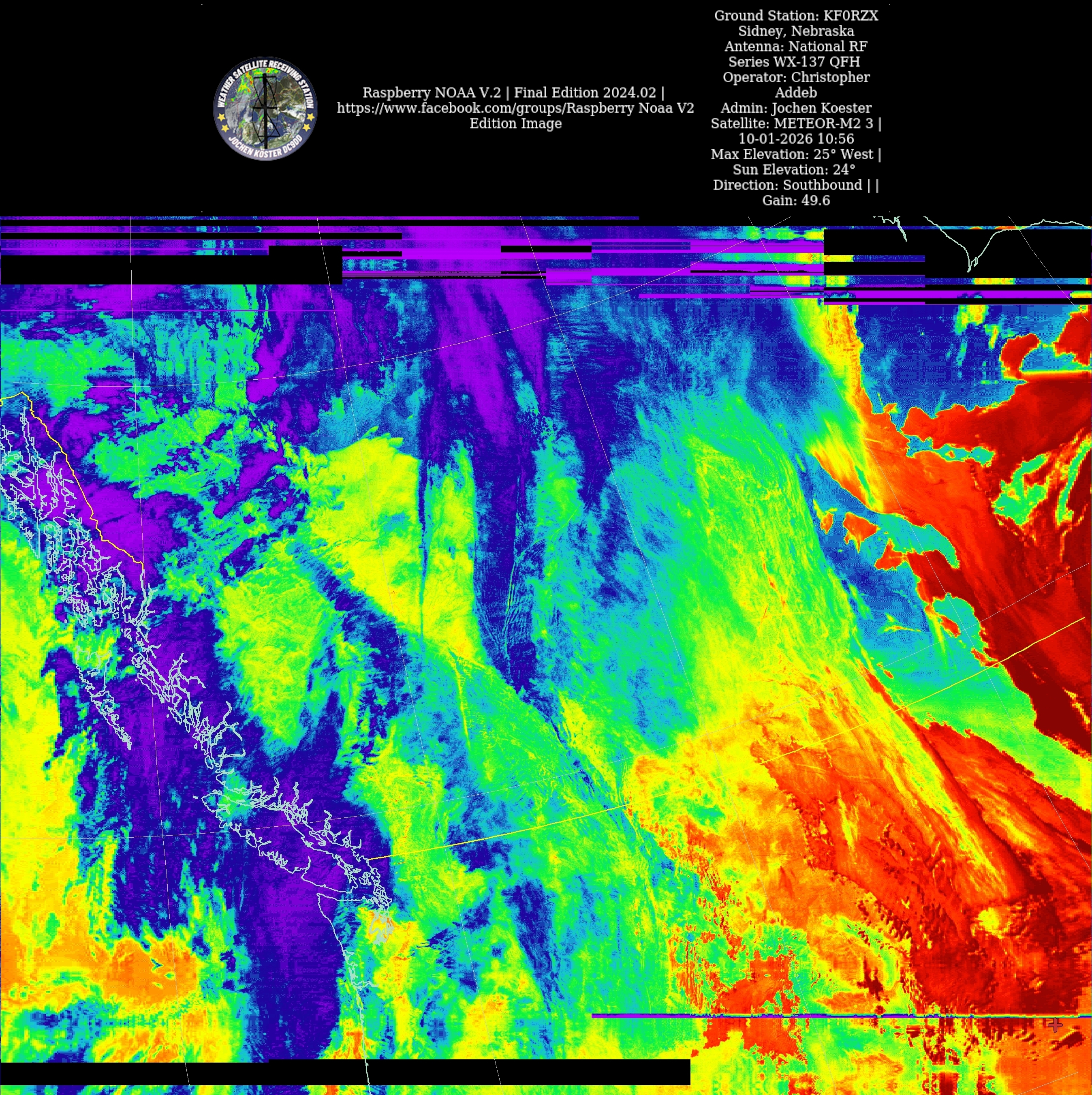Click the red cross ground station marker
This screenshot has width=1092, height=1095.
point(1055,1025)
